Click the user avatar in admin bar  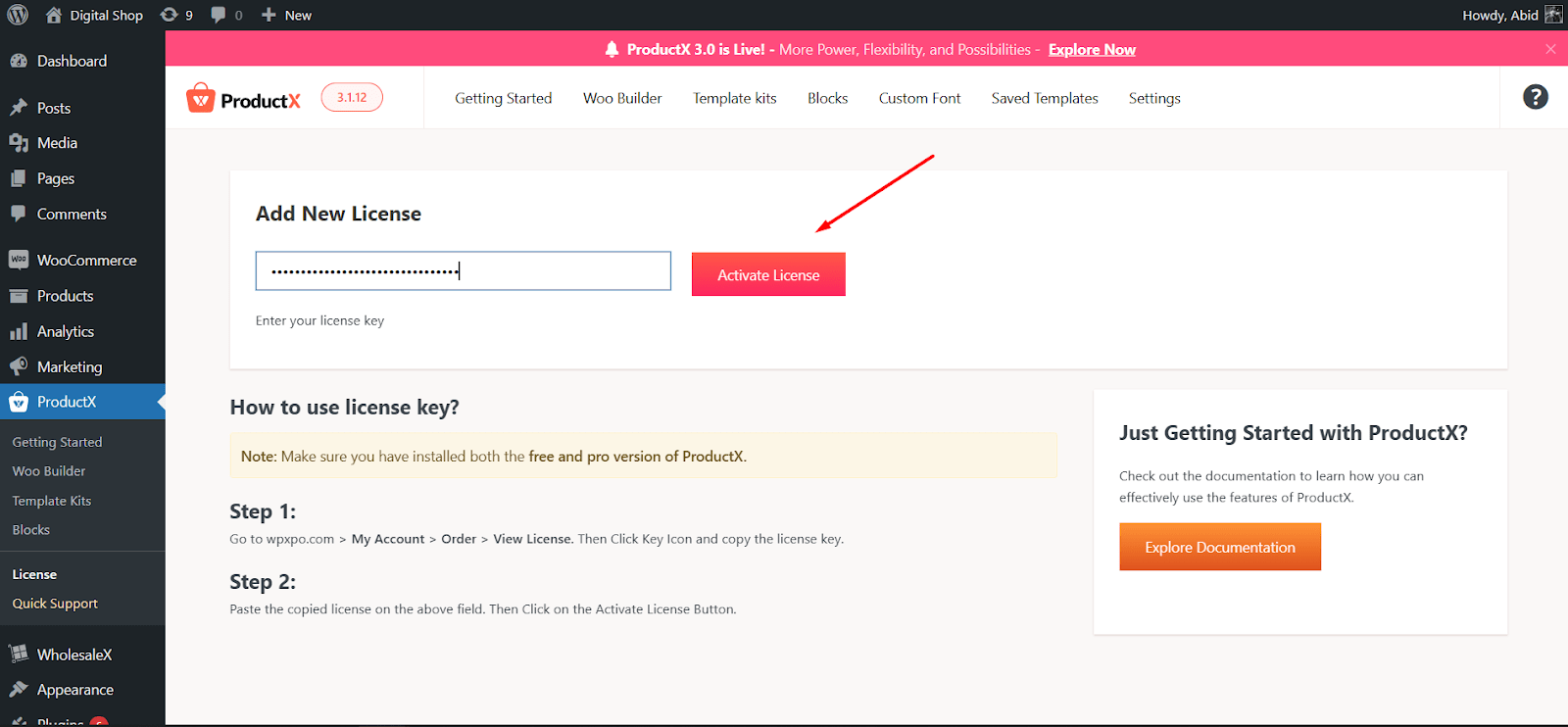click(1553, 15)
